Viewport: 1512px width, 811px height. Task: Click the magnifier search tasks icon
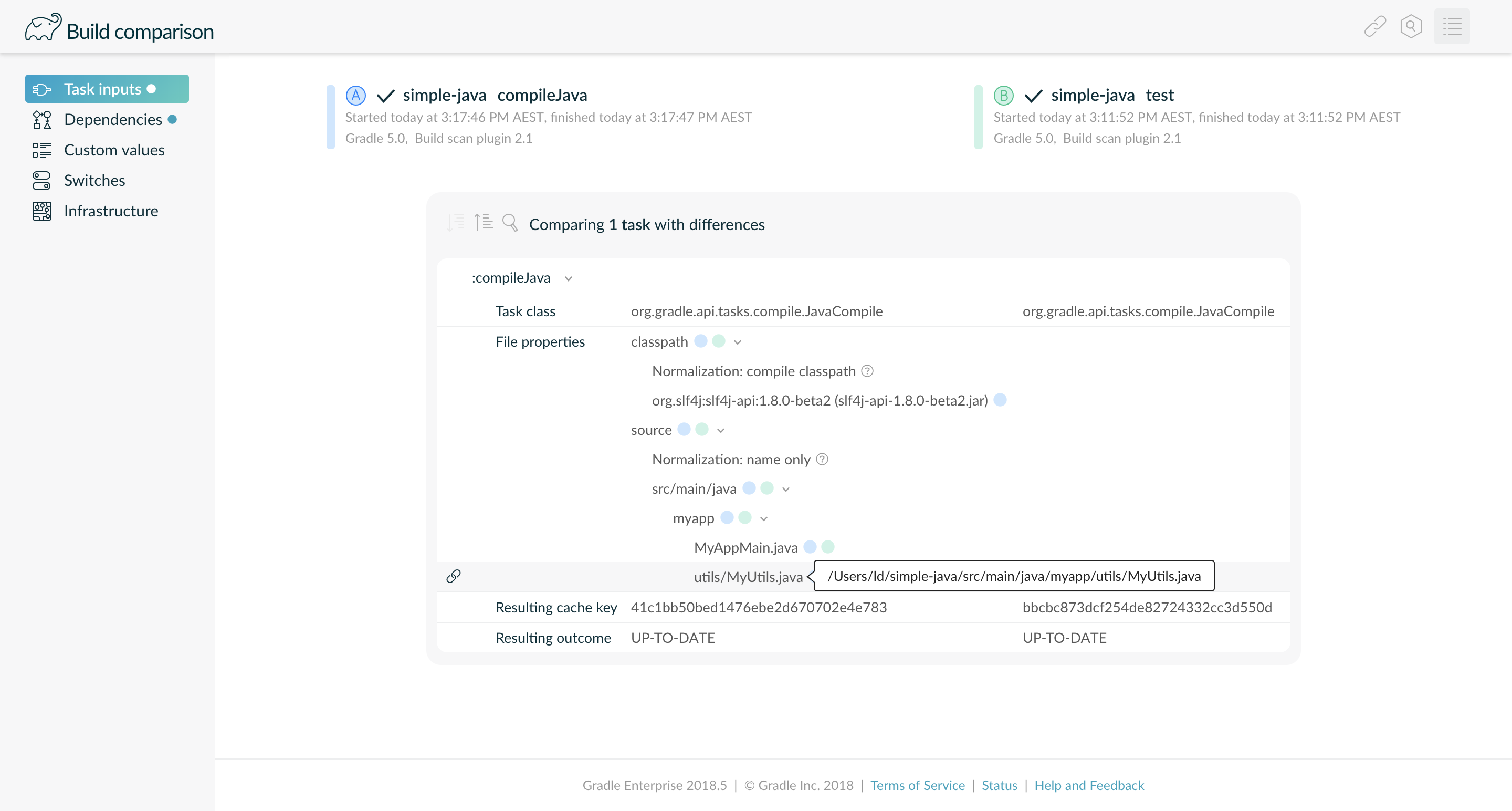(x=509, y=223)
